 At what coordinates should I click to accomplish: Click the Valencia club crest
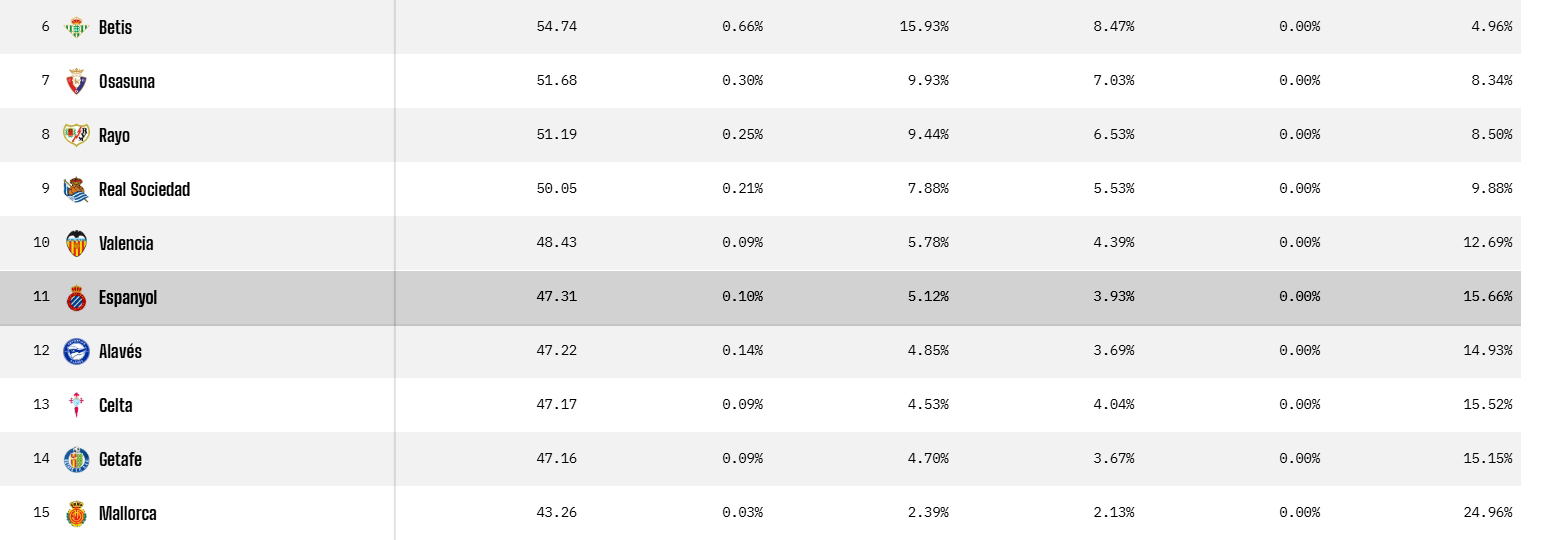(x=76, y=243)
